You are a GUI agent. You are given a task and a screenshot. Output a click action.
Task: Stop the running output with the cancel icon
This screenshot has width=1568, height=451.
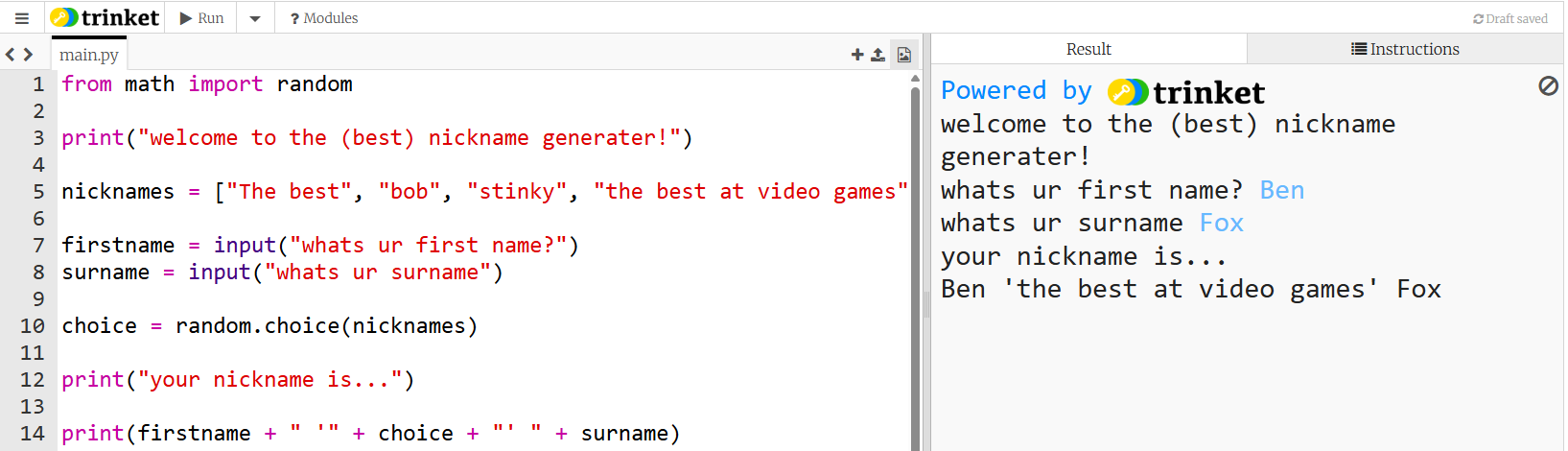coord(1548,86)
